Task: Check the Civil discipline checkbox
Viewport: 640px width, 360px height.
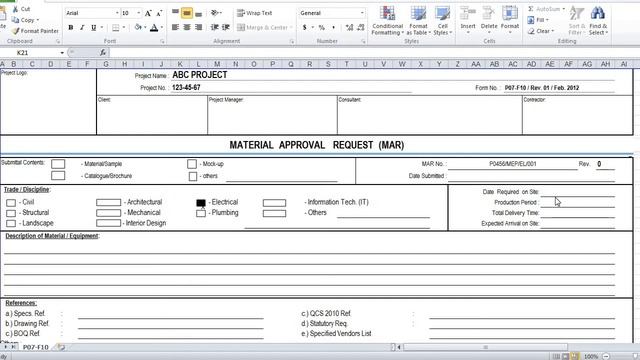Action: point(11,203)
